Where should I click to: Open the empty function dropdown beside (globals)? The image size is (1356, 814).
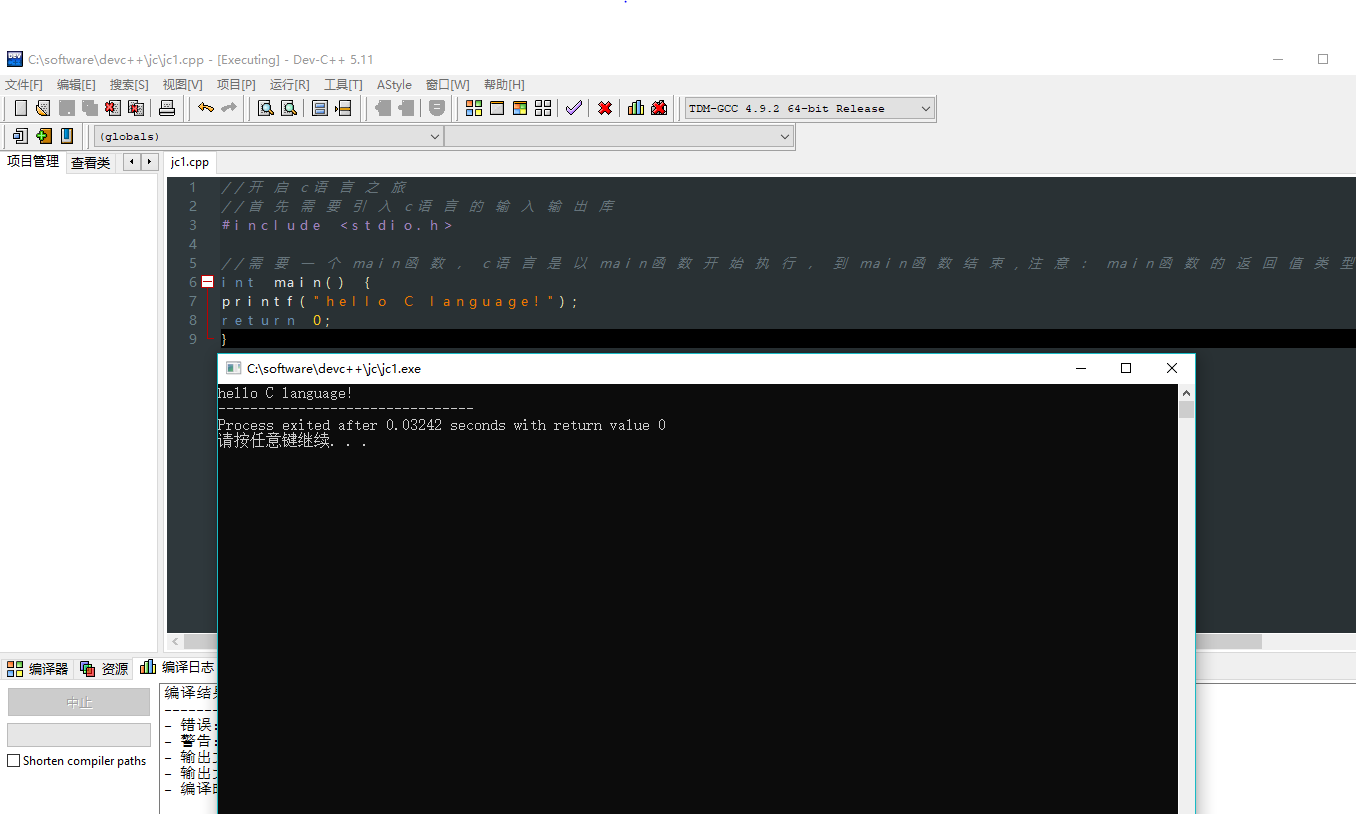pyautogui.click(x=619, y=136)
